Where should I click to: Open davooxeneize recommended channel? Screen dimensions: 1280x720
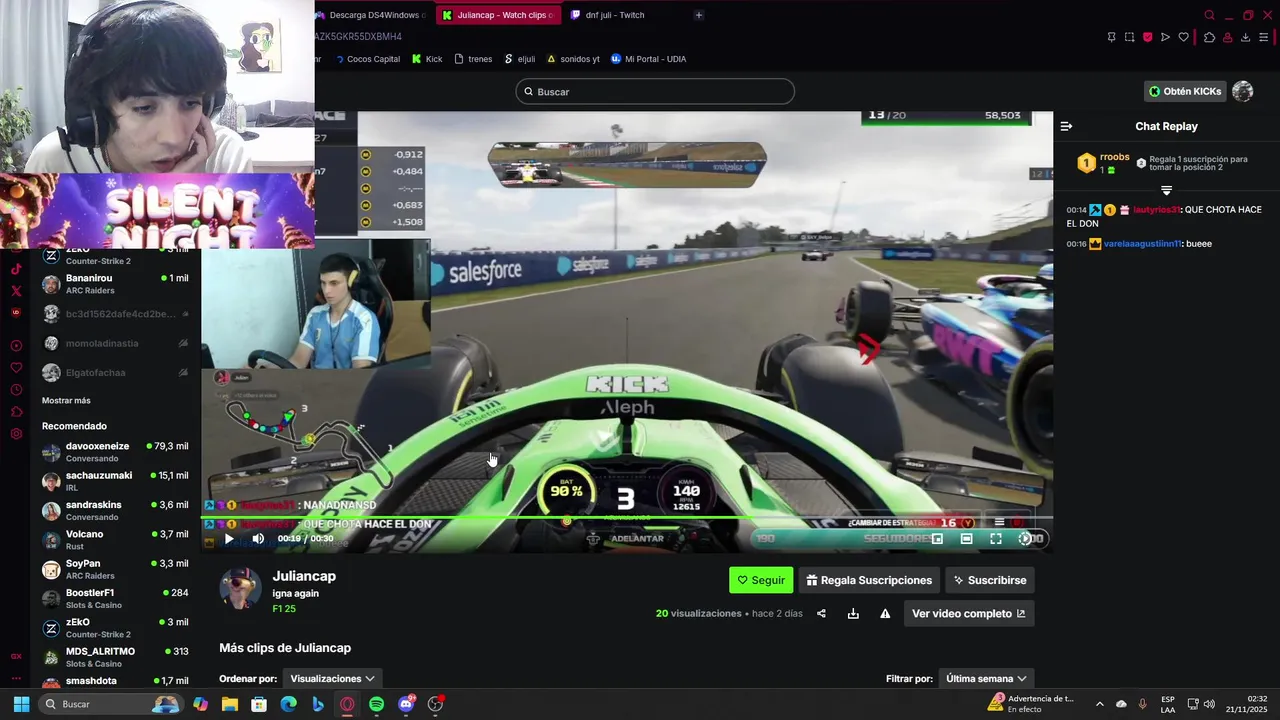pos(115,452)
